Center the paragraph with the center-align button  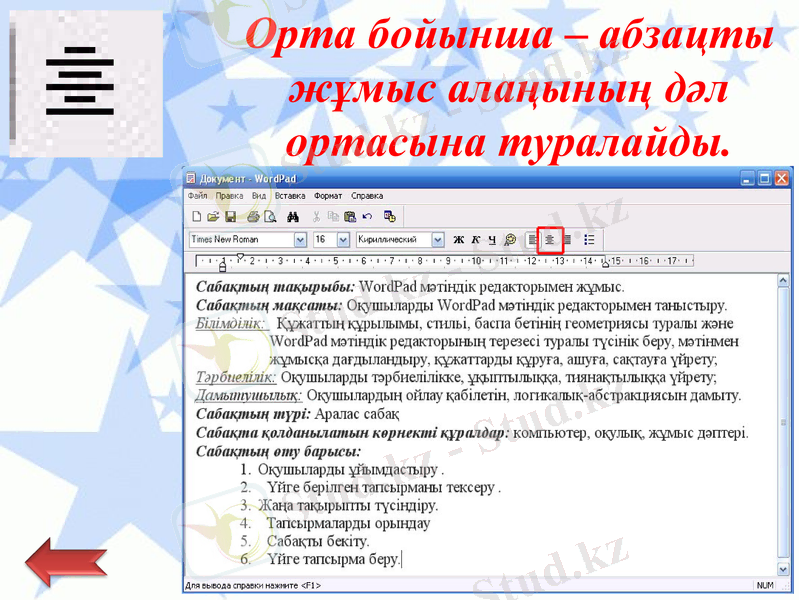tap(550, 239)
